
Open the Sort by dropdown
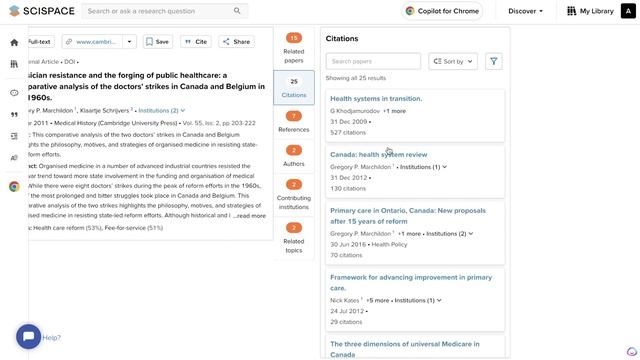point(453,61)
